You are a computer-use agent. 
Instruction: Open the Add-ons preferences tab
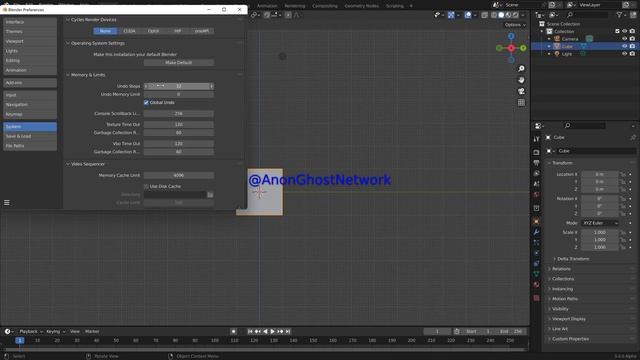30,83
